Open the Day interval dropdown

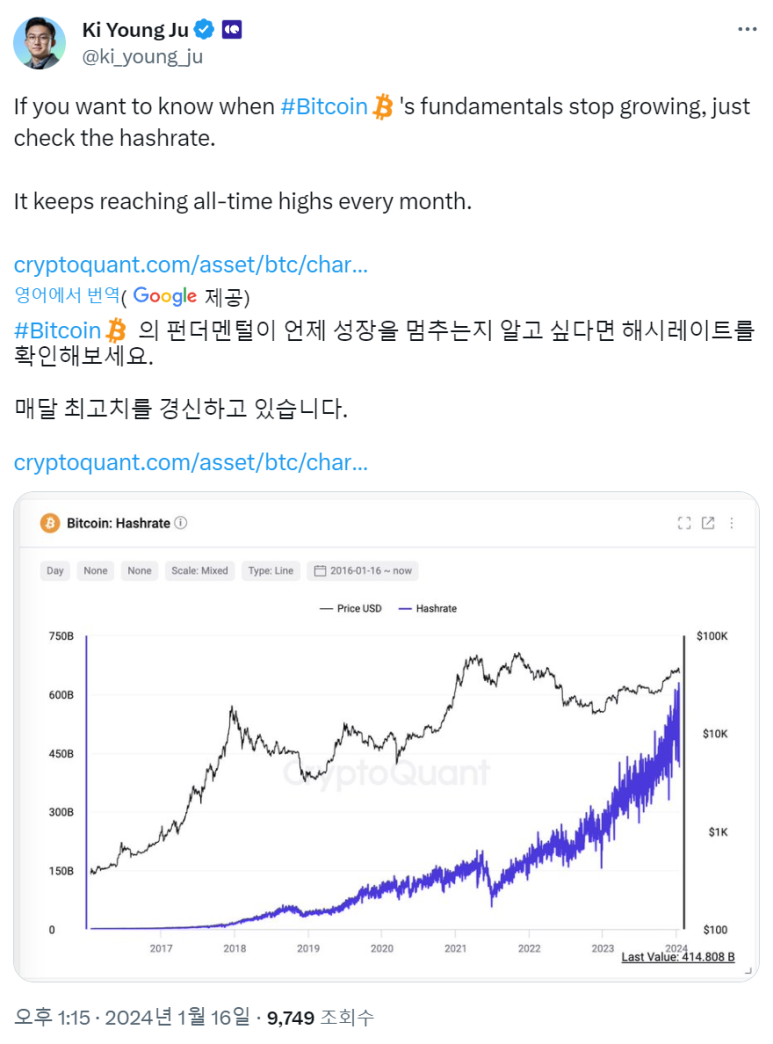pos(55,571)
